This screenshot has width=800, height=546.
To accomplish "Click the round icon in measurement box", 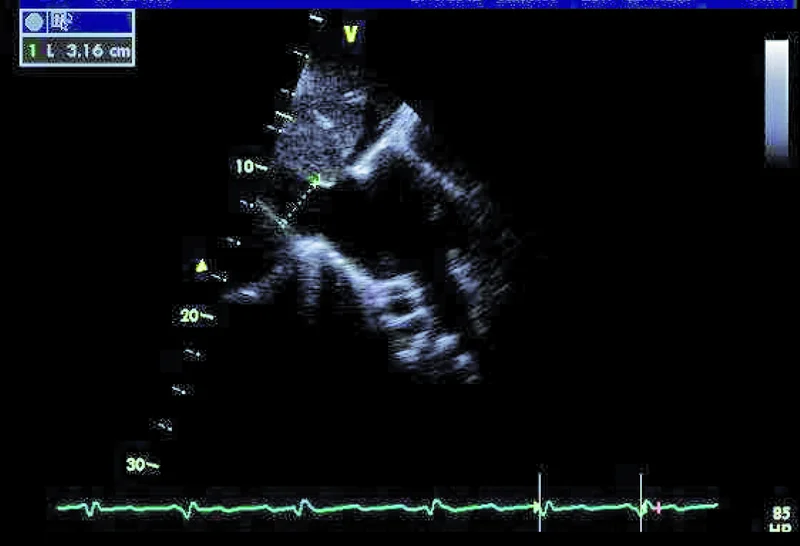I will [x=34, y=22].
